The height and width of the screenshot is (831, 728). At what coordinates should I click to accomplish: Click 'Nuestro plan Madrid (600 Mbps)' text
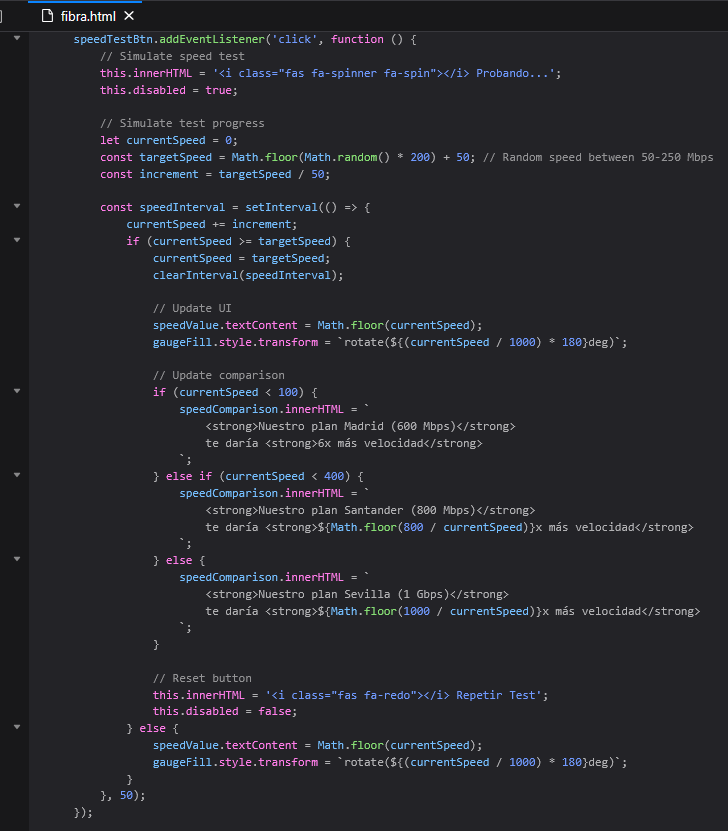(x=357, y=426)
